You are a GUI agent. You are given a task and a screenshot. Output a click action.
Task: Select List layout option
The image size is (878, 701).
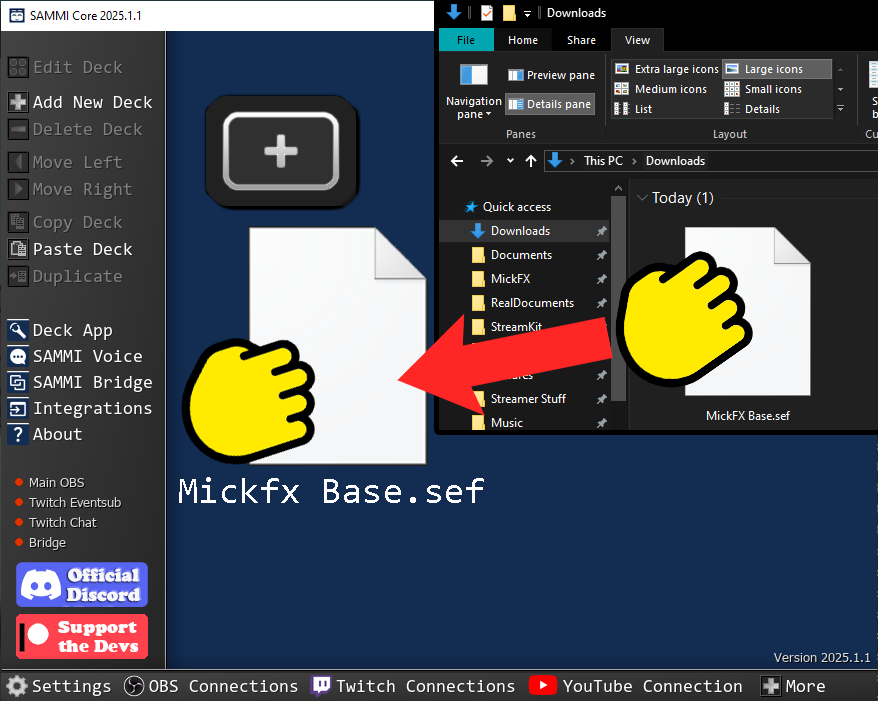point(633,109)
